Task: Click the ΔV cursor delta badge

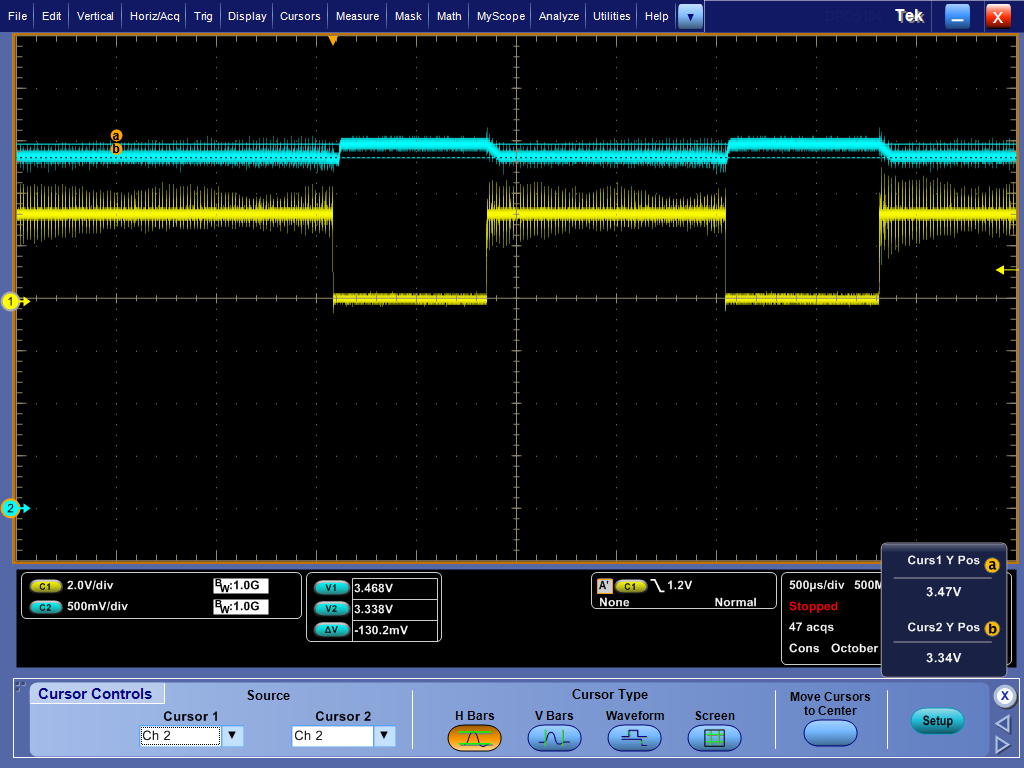Action: pos(331,630)
